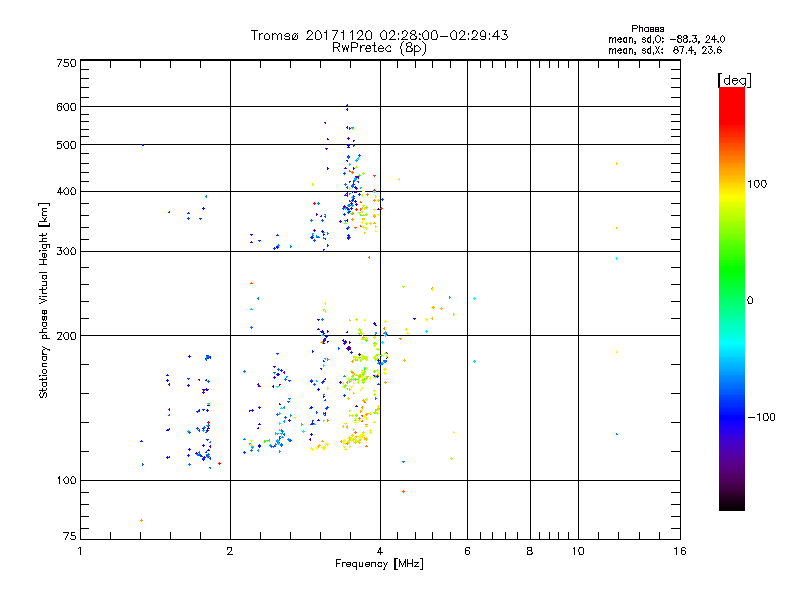The image size is (800, 600).
Task: Click the y-axis tick label '750'
Action: (66, 63)
